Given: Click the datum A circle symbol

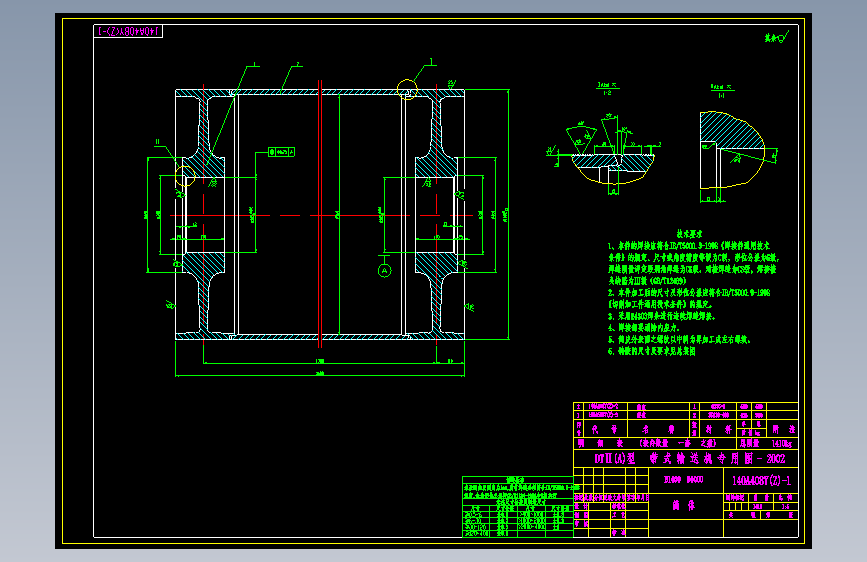Looking at the screenshot, I should (x=384, y=270).
